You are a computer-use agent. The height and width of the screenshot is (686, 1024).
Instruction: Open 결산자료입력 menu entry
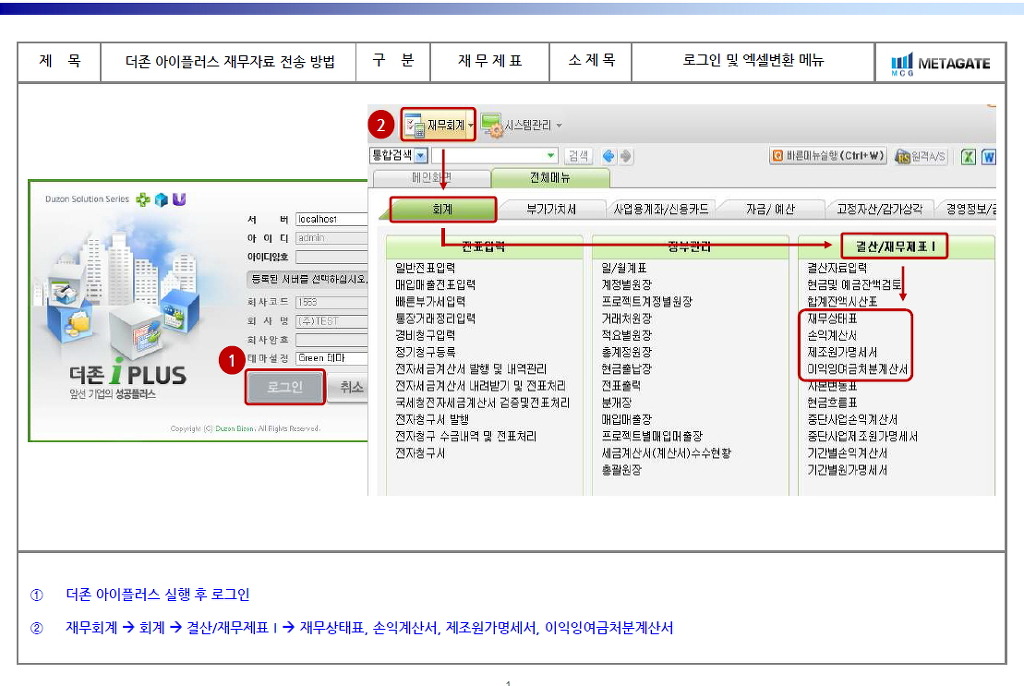[837, 268]
